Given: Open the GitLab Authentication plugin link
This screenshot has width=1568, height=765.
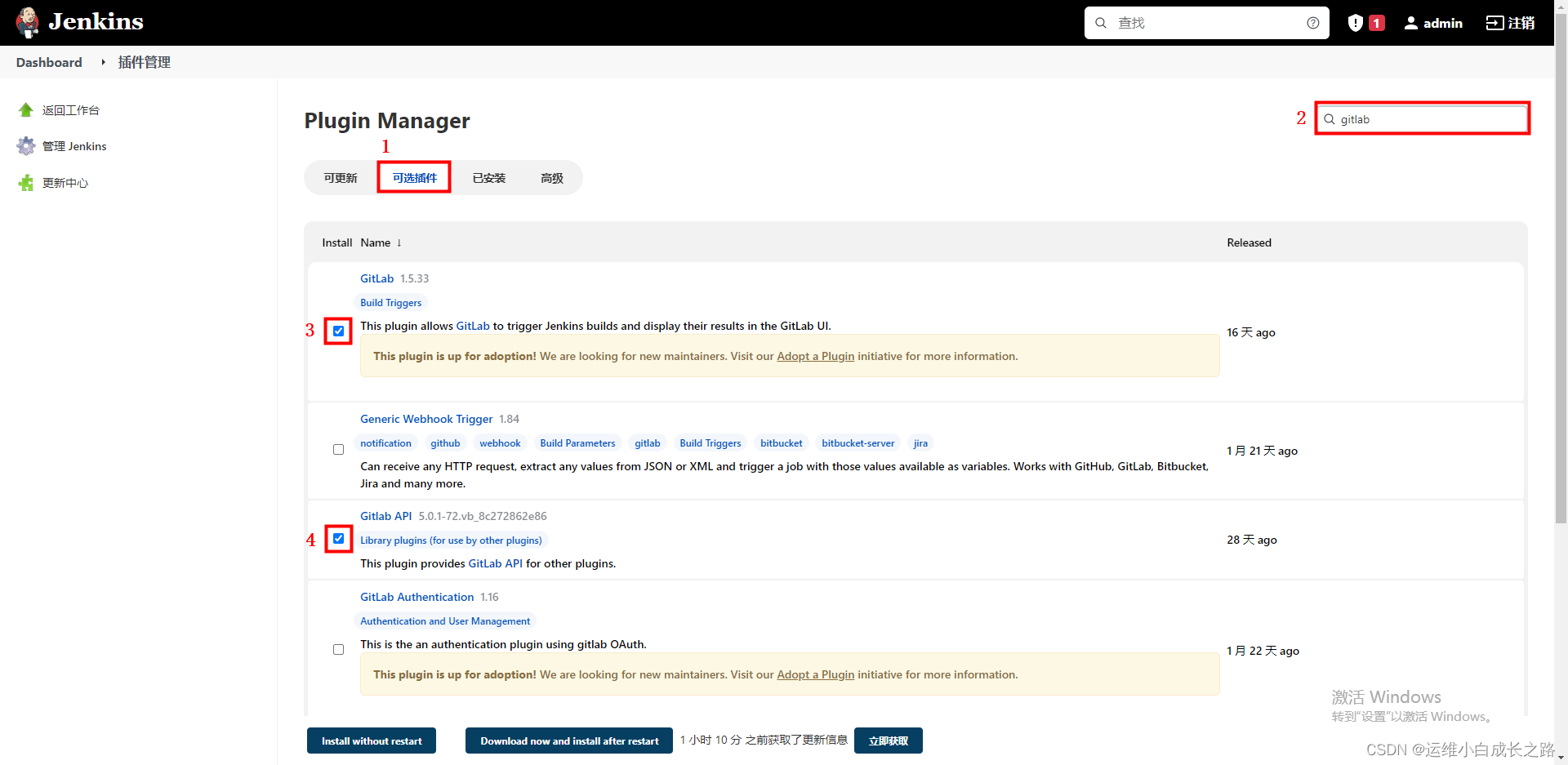Looking at the screenshot, I should coord(417,597).
